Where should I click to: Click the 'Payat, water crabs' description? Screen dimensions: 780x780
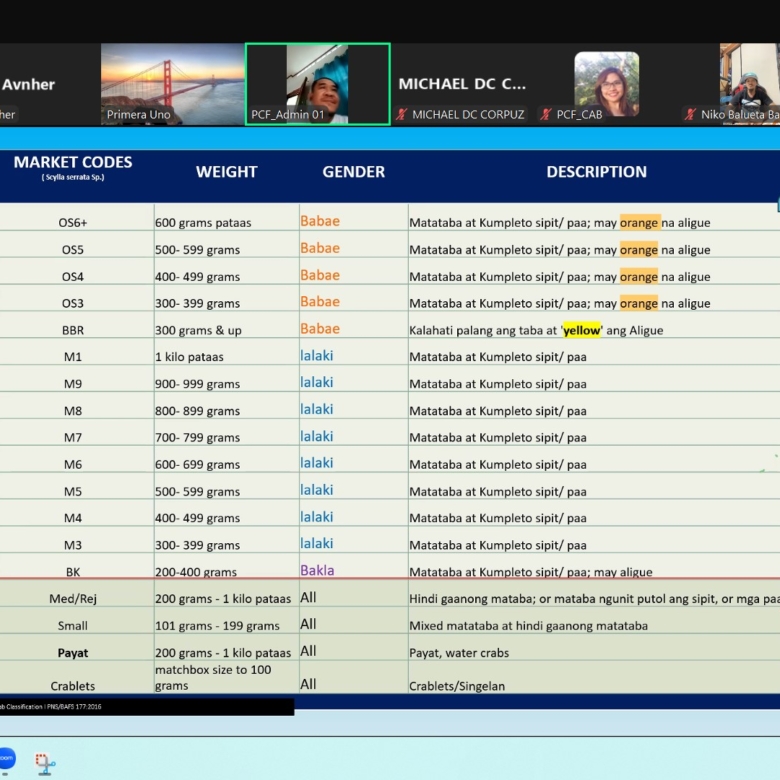[459, 653]
